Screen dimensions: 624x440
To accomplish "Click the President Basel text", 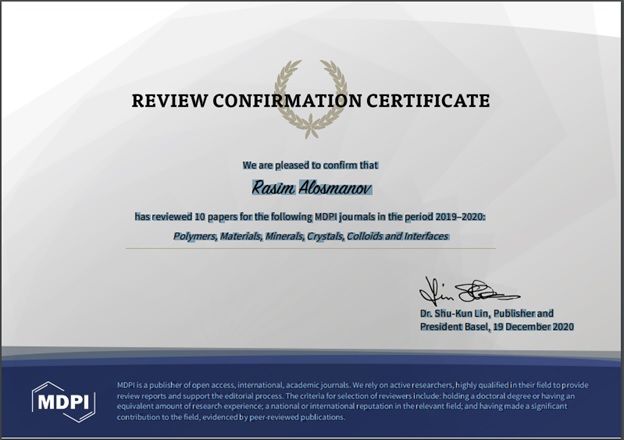I will tap(449, 327).
